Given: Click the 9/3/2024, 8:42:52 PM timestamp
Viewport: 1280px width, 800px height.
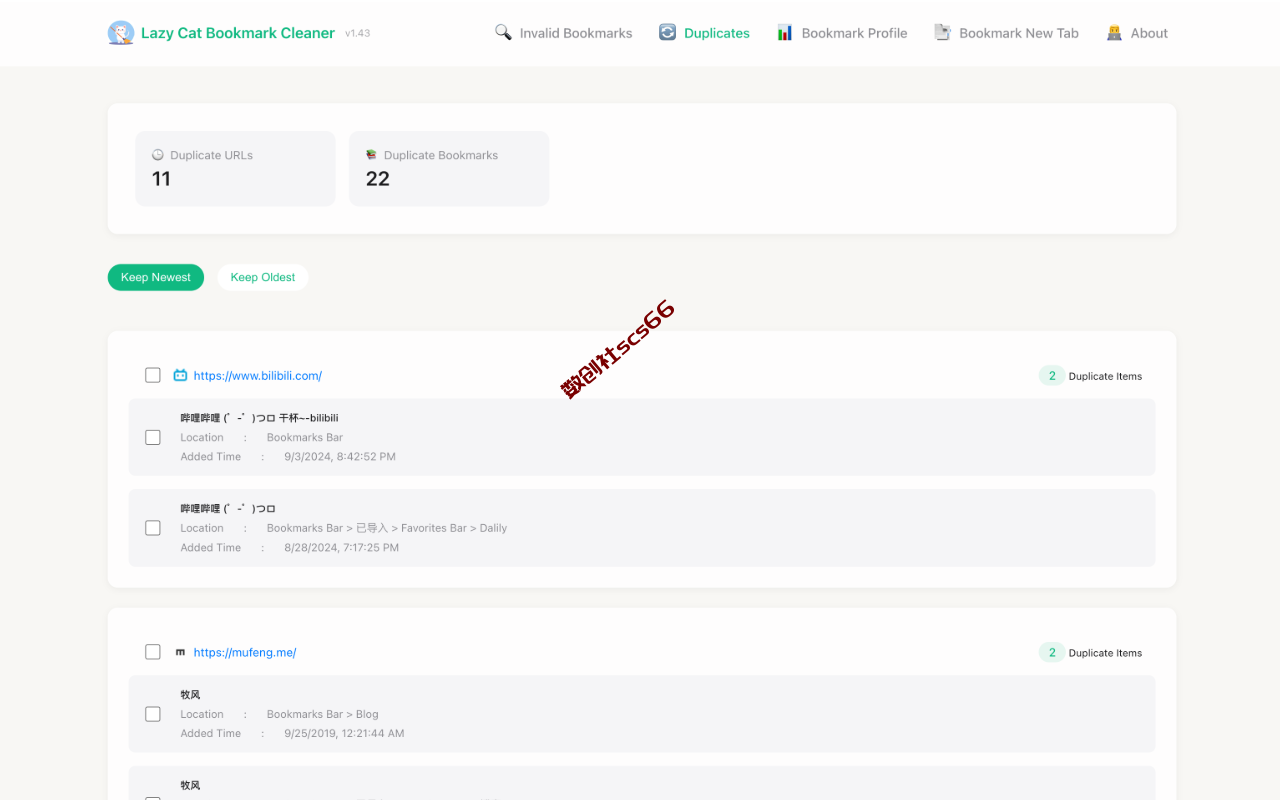Looking at the screenshot, I should tap(340, 457).
